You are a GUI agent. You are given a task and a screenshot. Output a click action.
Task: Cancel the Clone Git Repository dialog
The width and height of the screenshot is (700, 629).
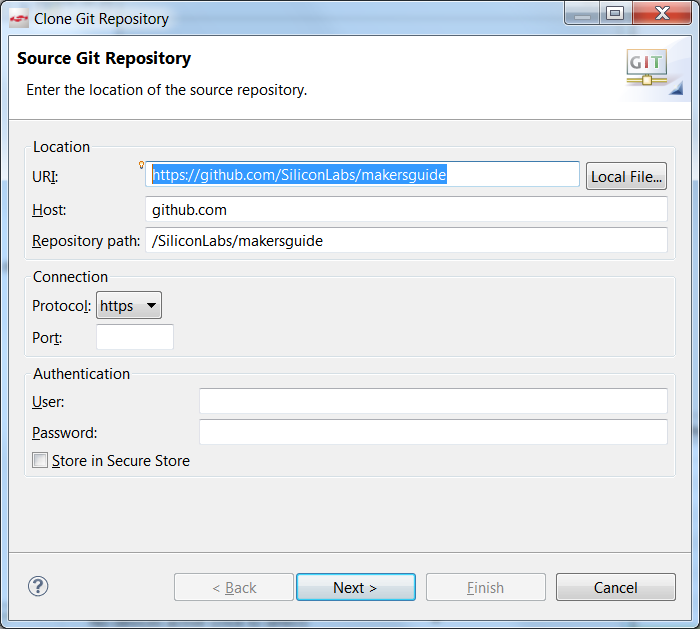tap(616, 587)
